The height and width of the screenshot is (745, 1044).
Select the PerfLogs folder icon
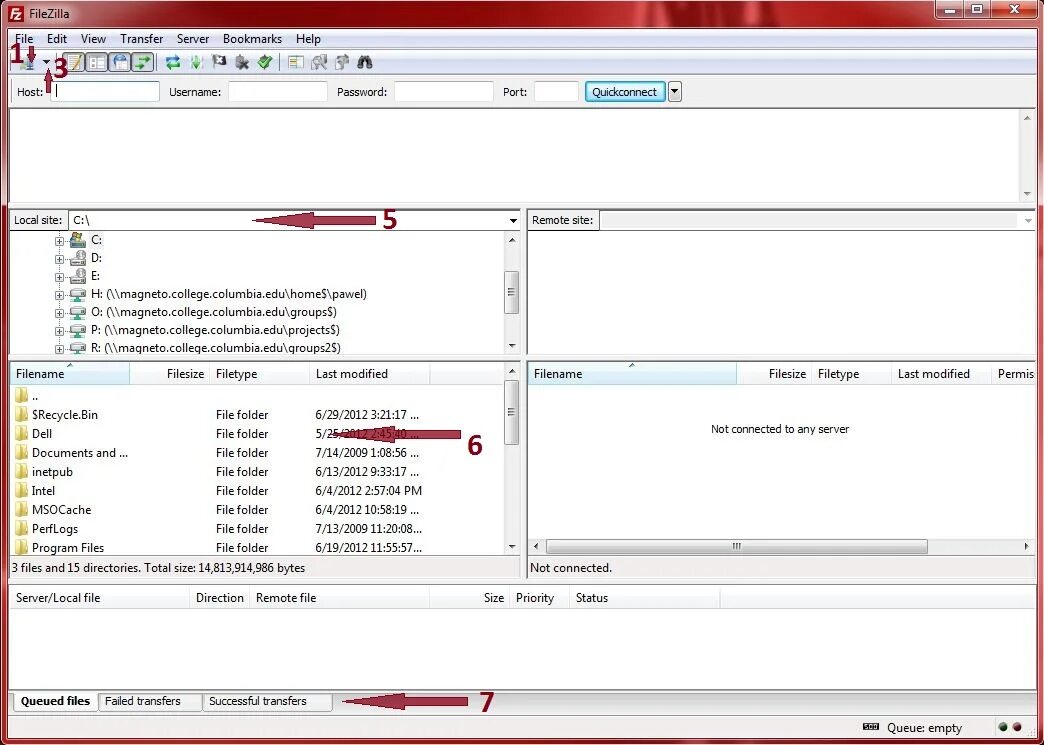21,529
